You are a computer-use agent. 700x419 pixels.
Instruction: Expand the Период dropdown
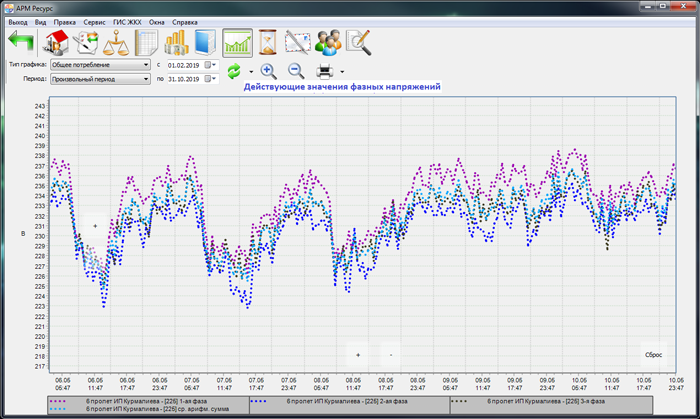click(x=145, y=79)
